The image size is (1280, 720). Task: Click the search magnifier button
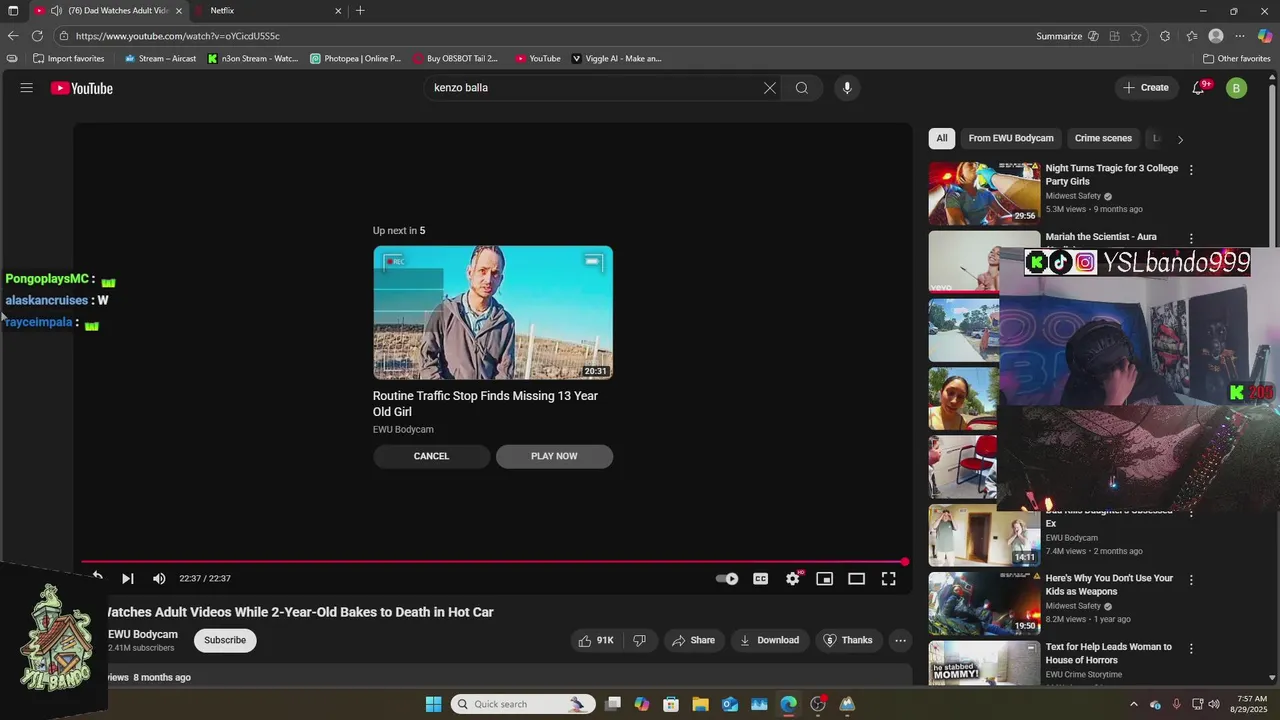(x=802, y=88)
